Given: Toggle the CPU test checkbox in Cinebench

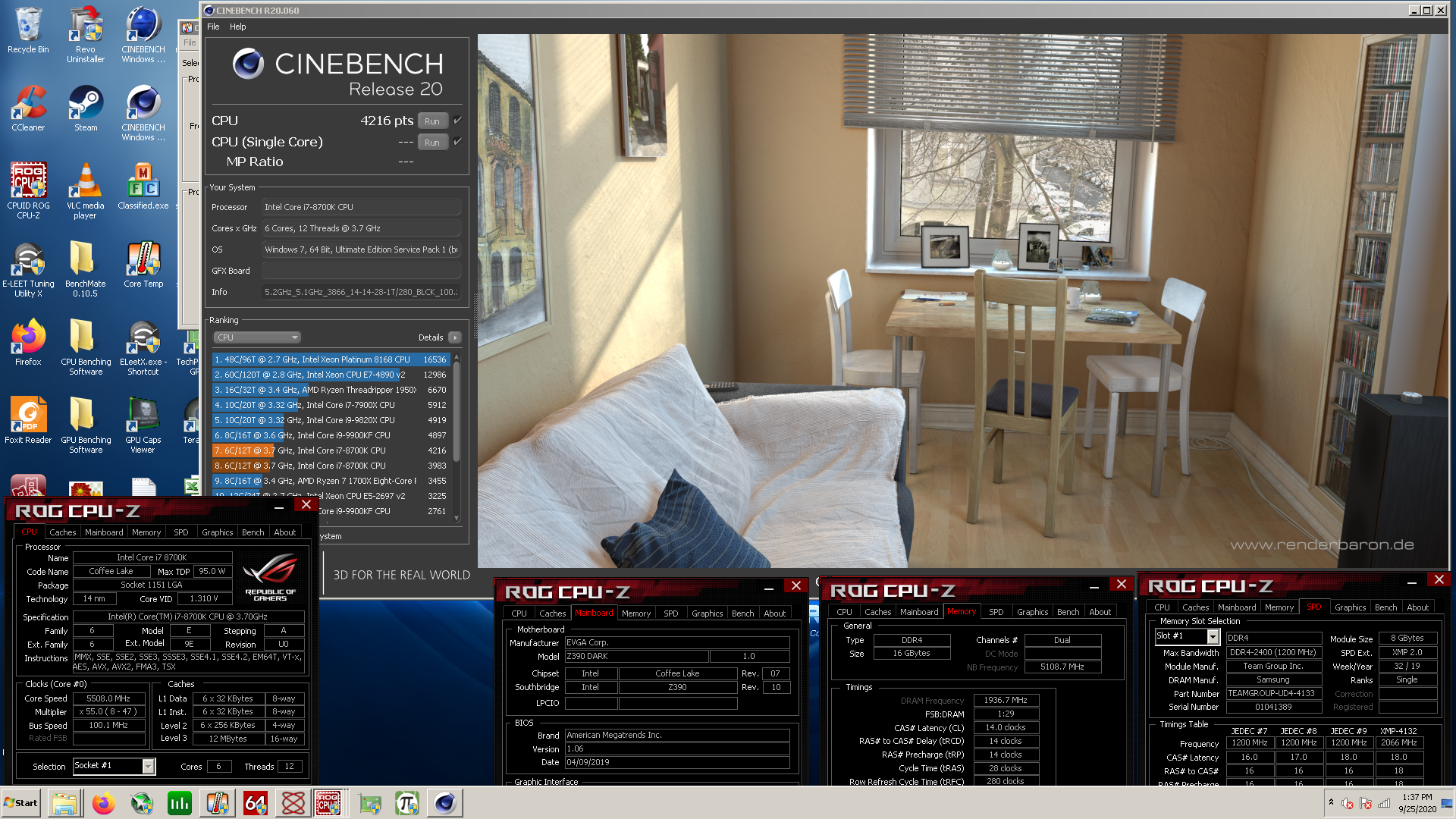Looking at the screenshot, I should (457, 121).
